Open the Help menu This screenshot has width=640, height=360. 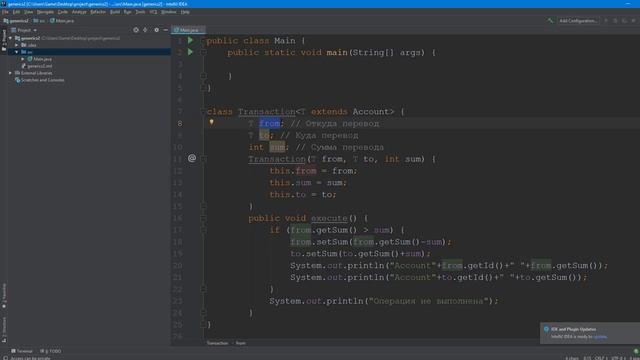click(185, 12)
